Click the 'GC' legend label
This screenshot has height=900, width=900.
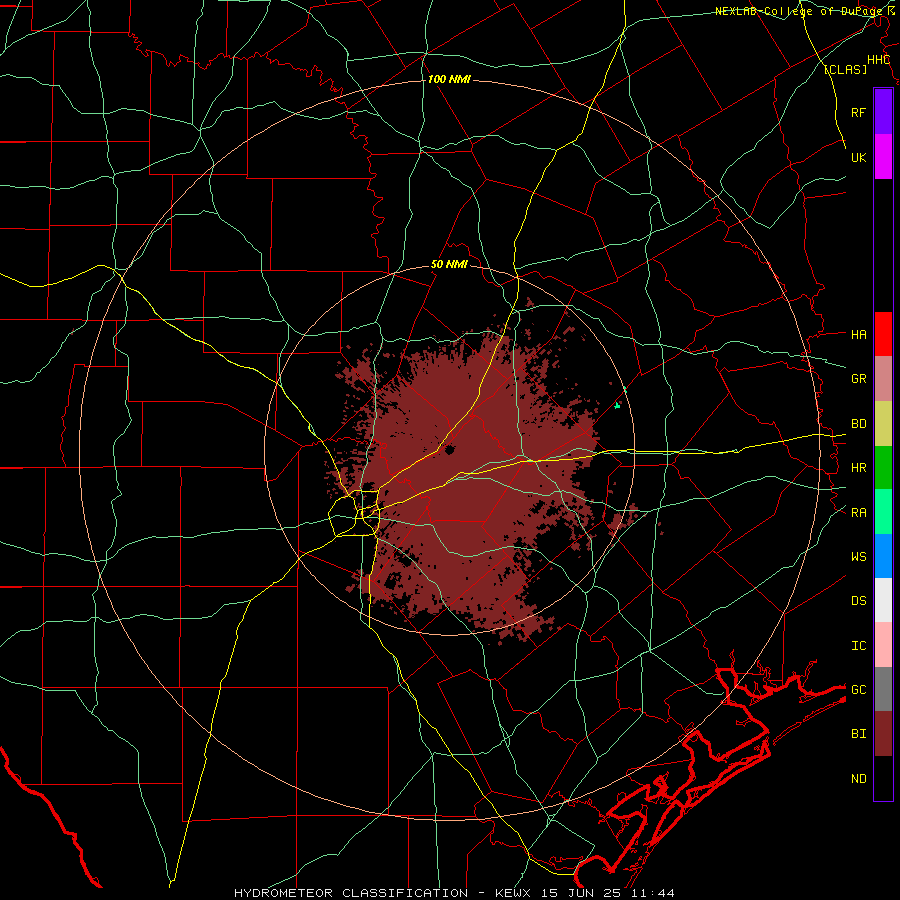coord(858,689)
